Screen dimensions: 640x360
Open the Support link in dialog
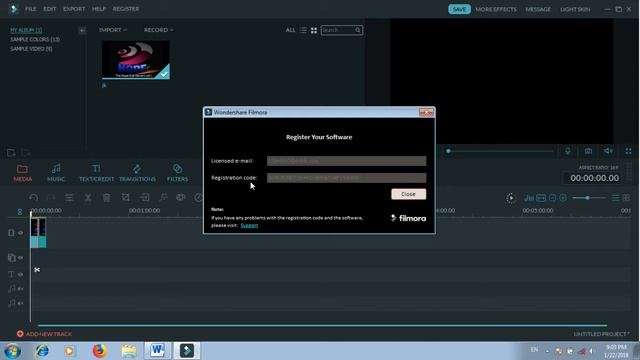pyautogui.click(x=249, y=225)
